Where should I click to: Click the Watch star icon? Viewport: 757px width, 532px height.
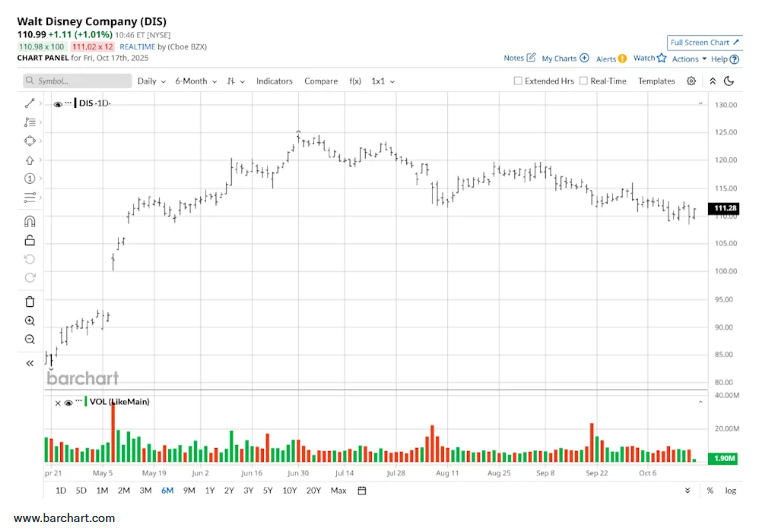pos(661,58)
